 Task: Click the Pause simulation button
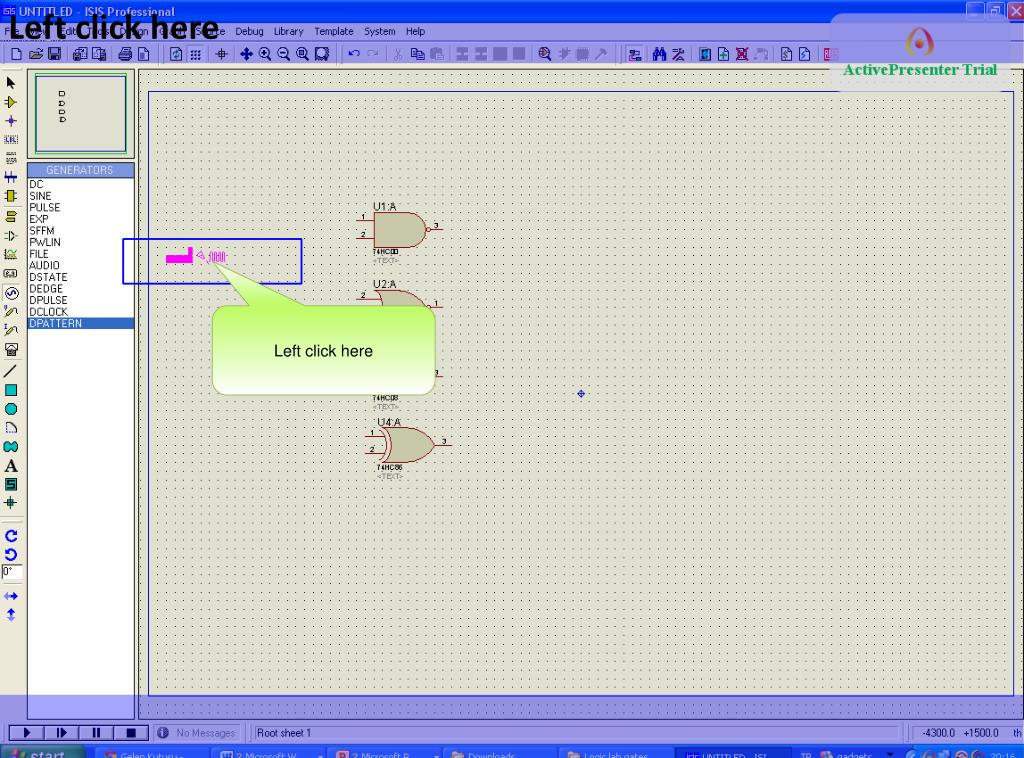96,733
